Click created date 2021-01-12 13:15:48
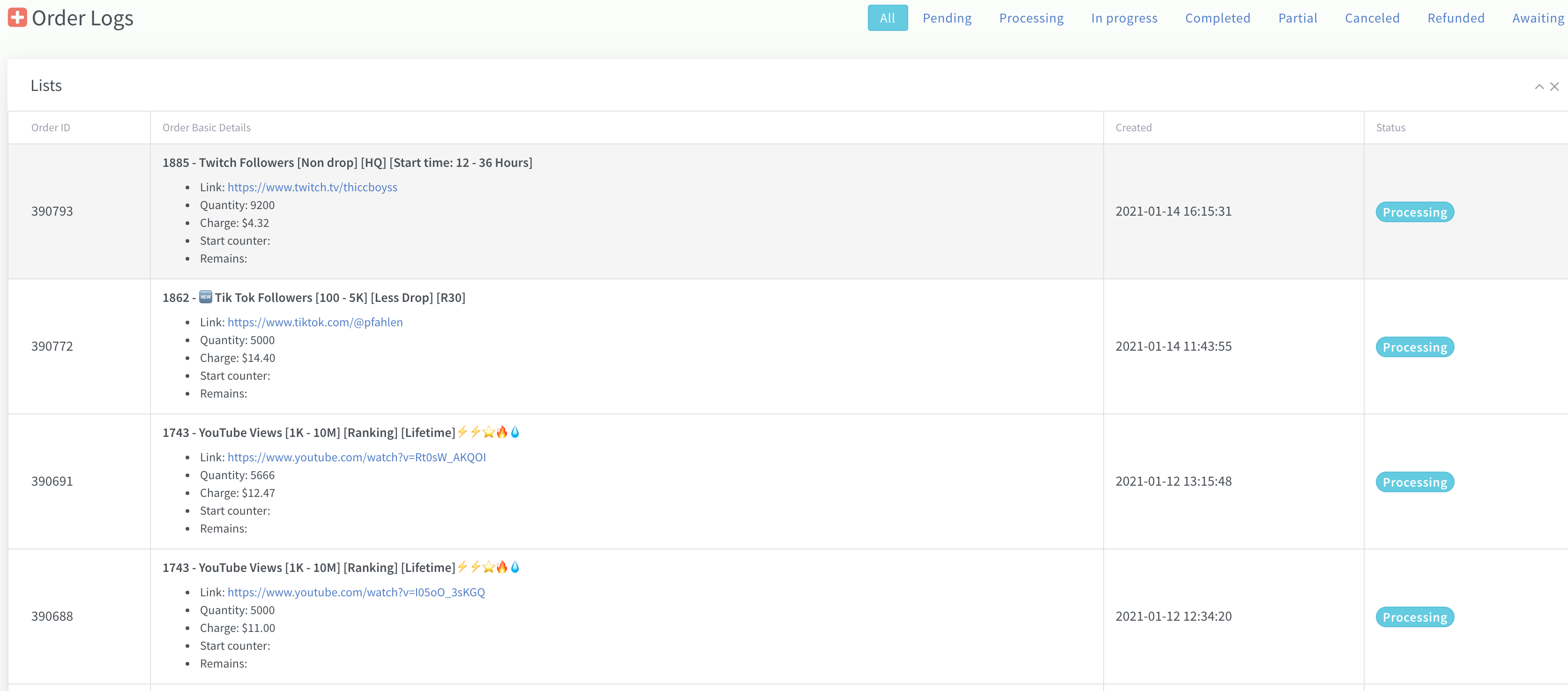 1173,481
